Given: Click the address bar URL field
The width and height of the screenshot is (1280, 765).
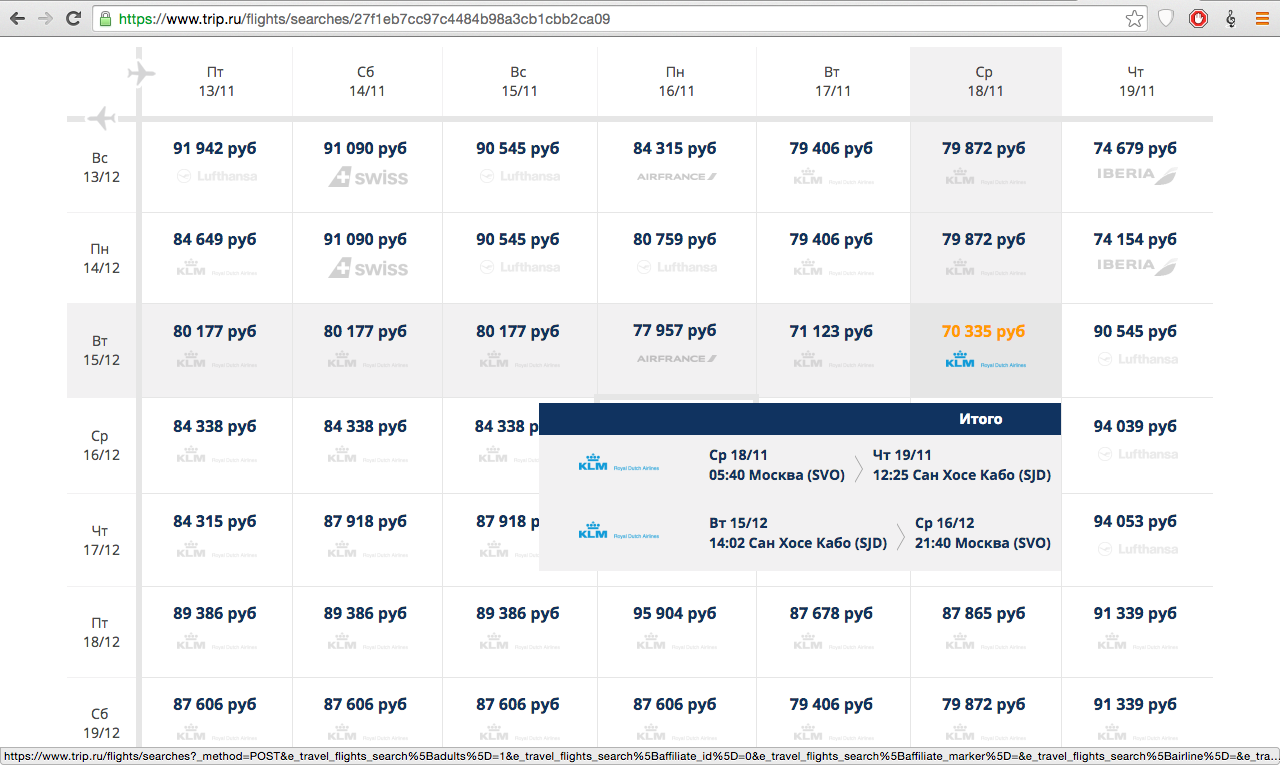Looking at the screenshot, I should point(620,18).
